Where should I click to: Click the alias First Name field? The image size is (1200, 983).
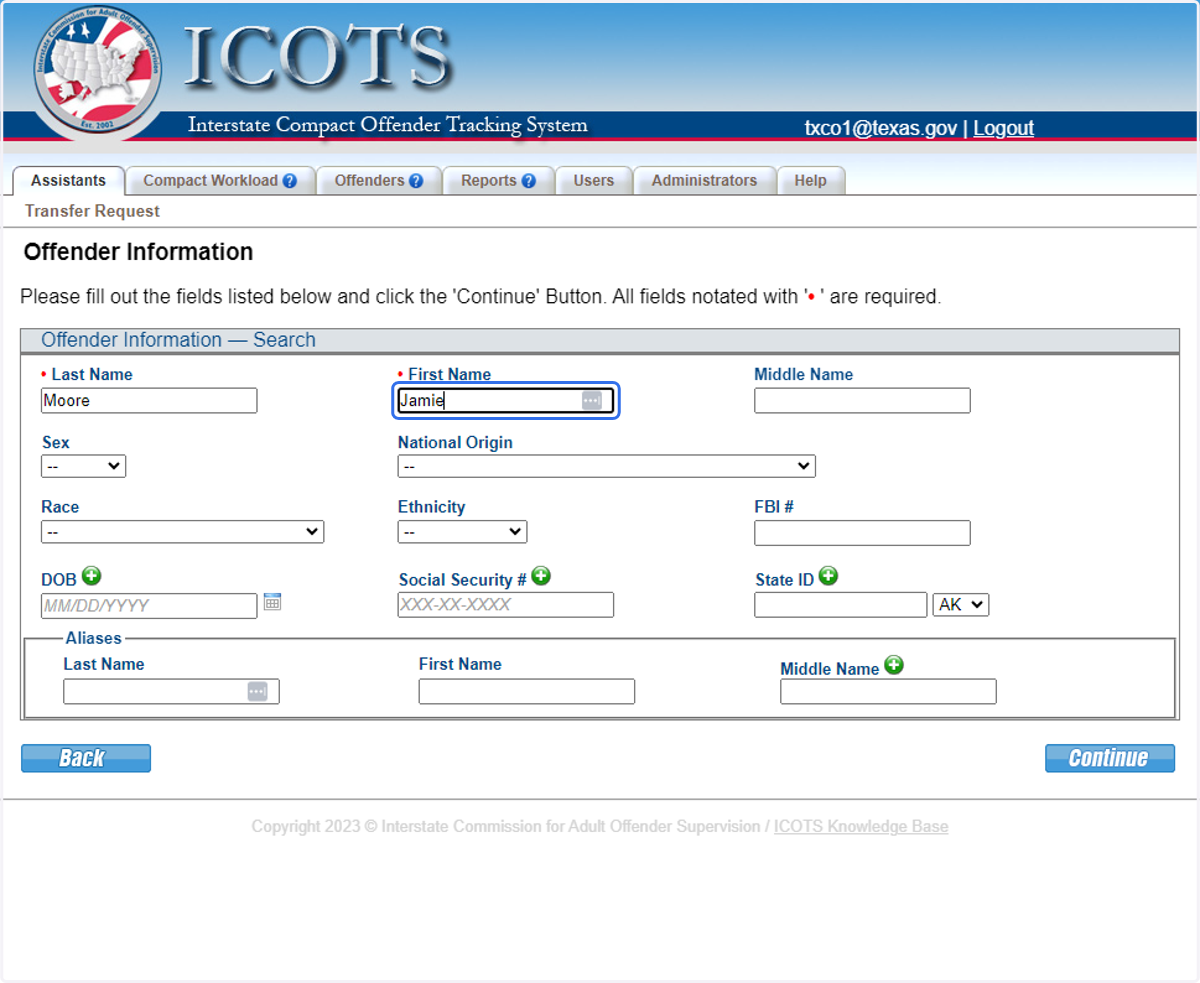(x=527, y=691)
